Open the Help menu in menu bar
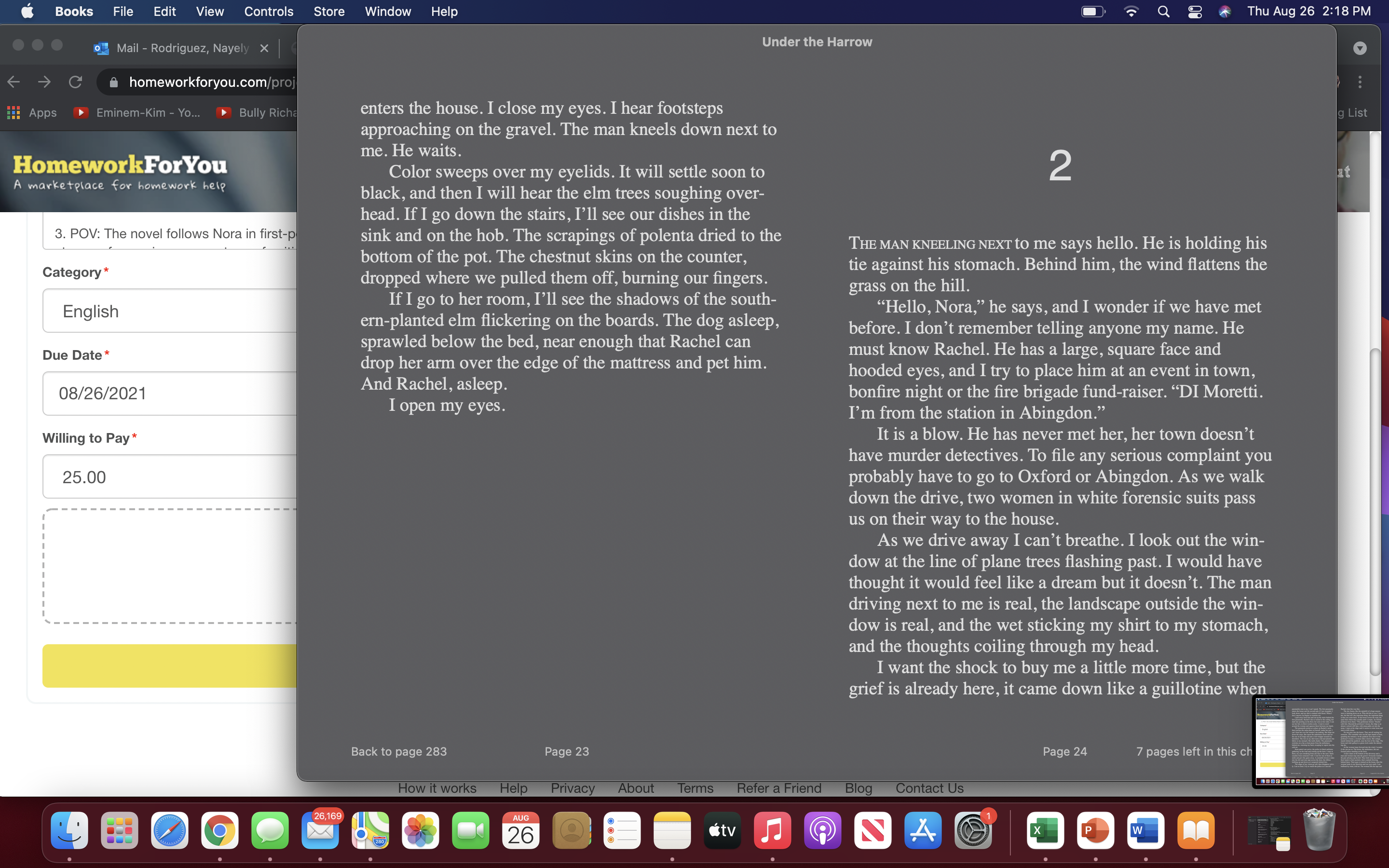This screenshot has width=1389, height=868. (444, 12)
